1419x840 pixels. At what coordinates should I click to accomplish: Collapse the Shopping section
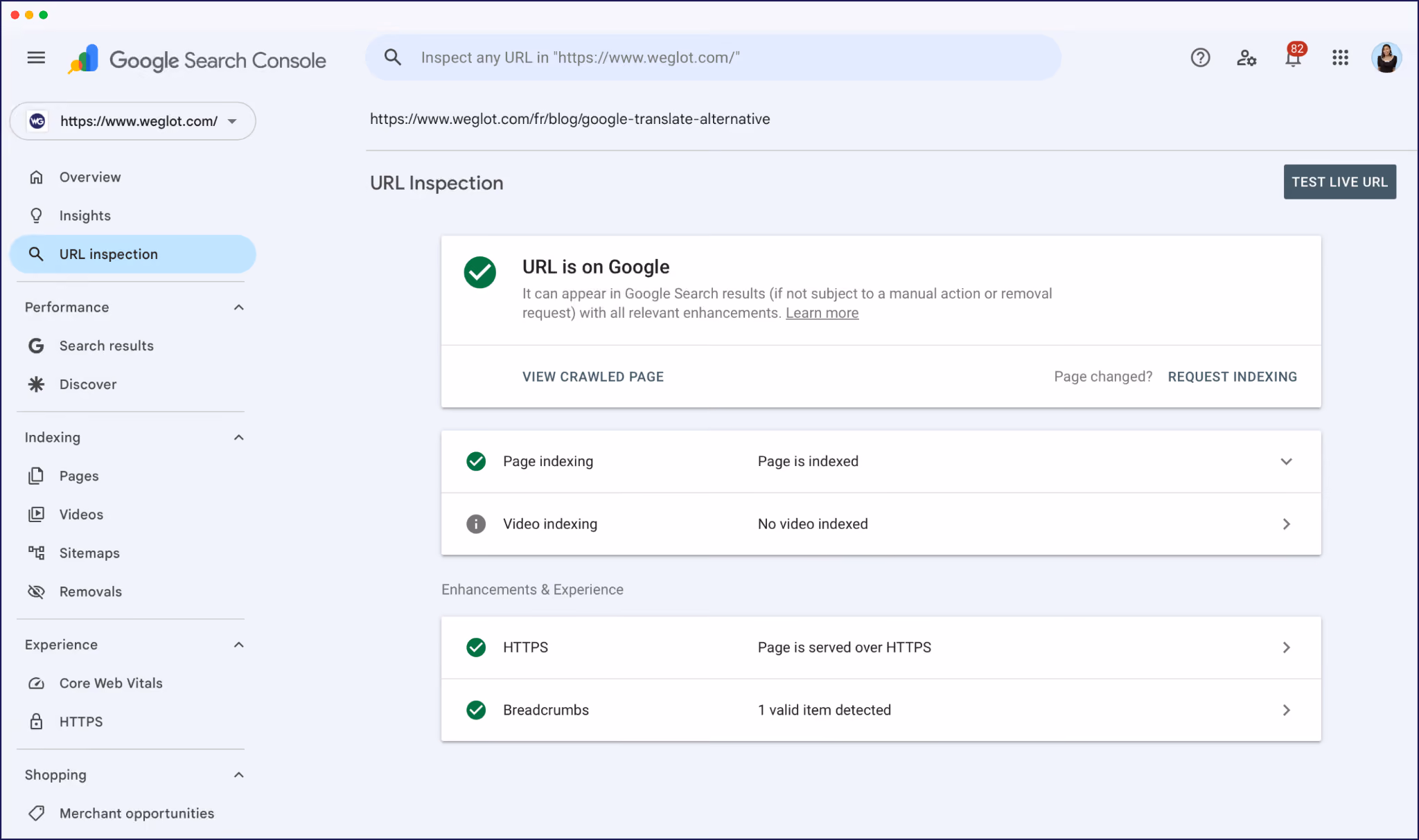(239, 775)
